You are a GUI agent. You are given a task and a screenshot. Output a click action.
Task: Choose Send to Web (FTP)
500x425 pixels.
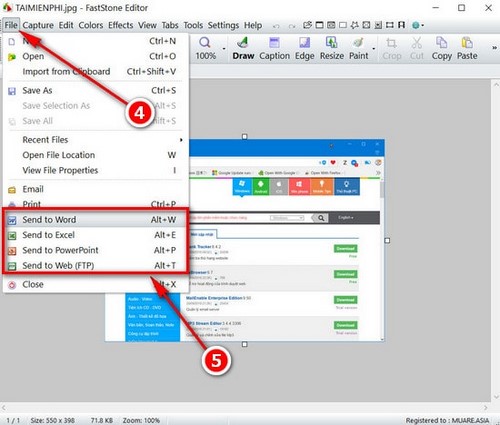pyautogui.click(x=95, y=266)
